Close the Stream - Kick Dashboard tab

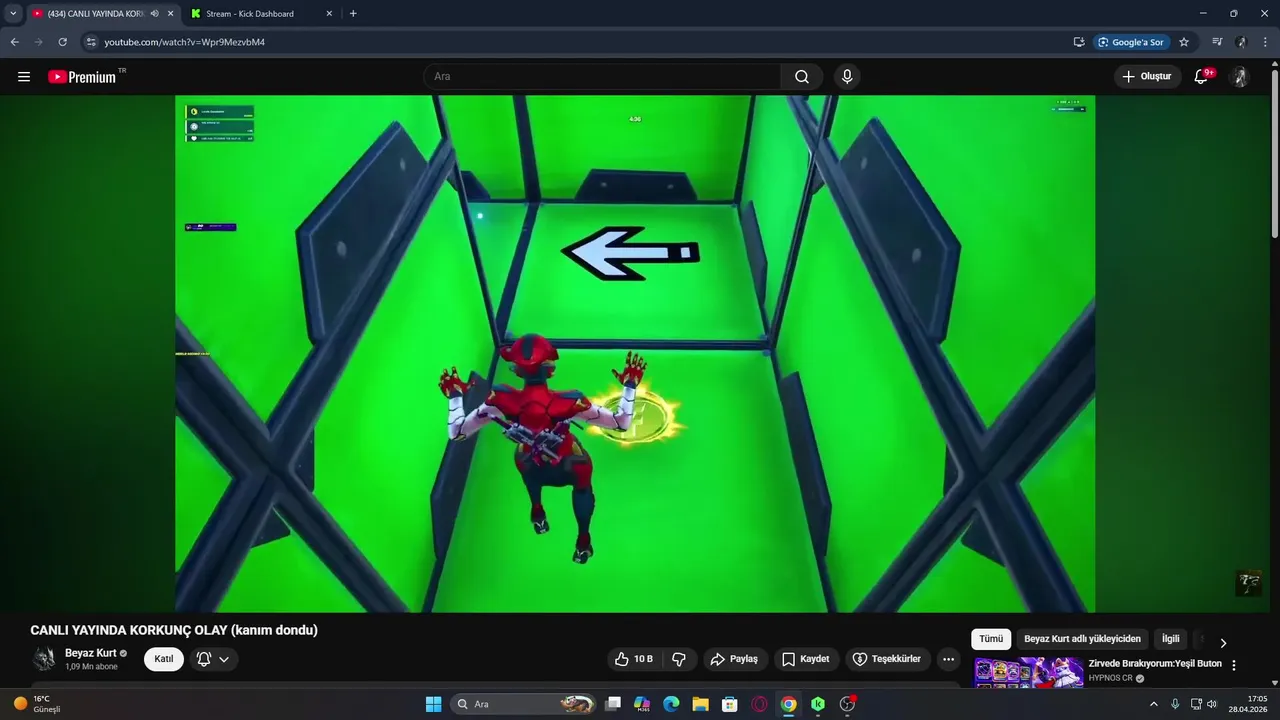pos(329,14)
